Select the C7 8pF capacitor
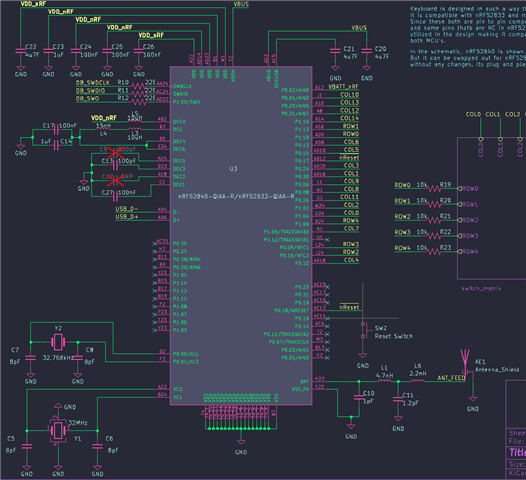This screenshot has height=480, width=526. point(31,358)
